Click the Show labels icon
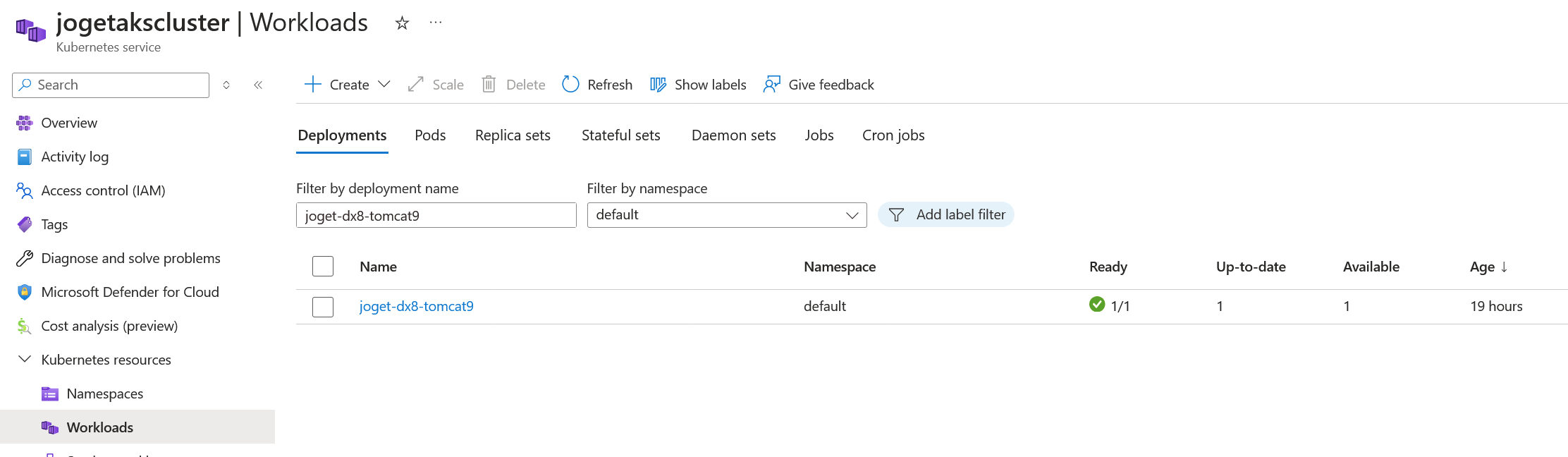Image resolution: width=1568 pixels, height=457 pixels. tap(658, 85)
